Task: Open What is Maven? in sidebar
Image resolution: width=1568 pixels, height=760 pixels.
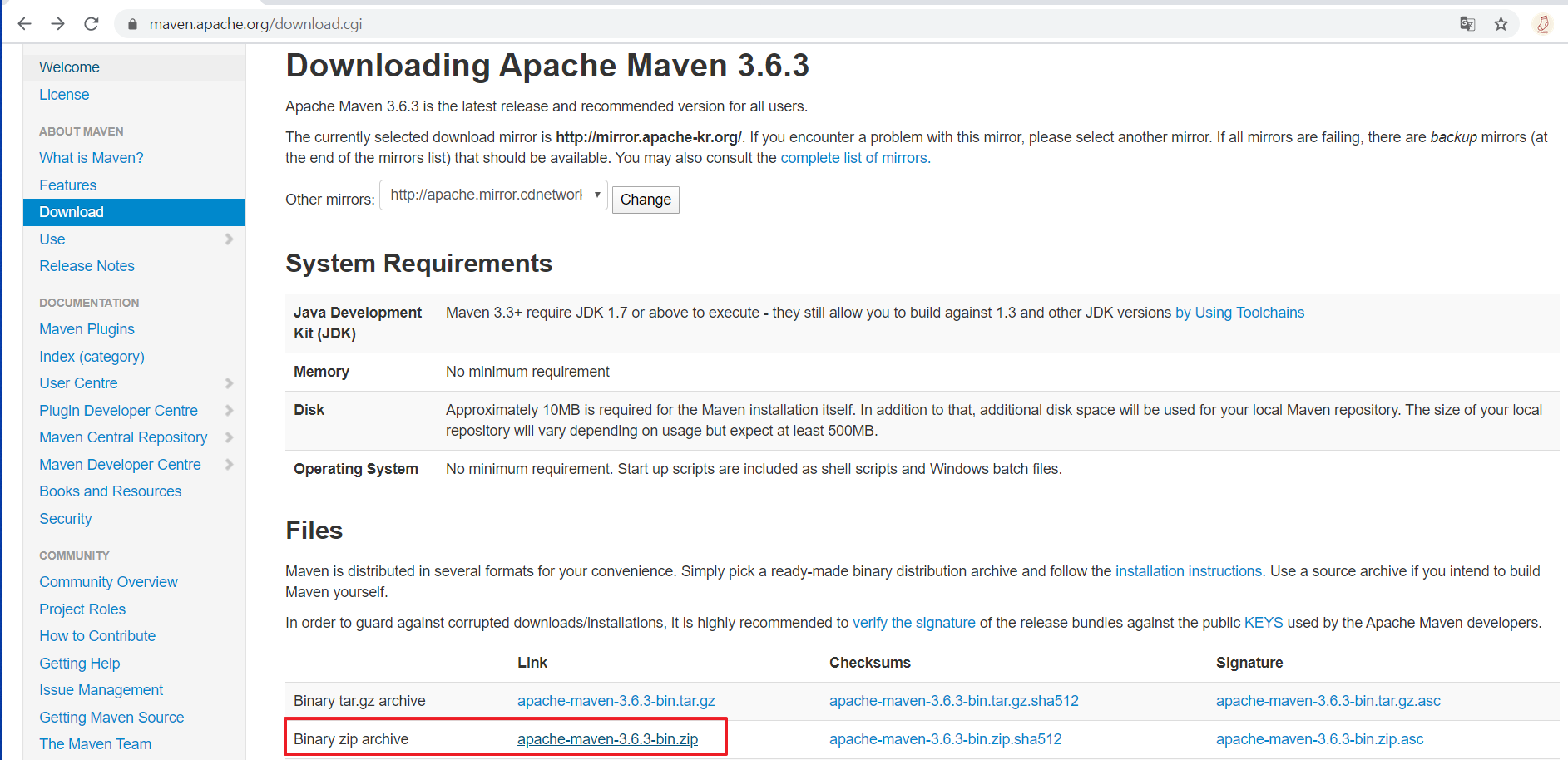Action: coord(92,158)
